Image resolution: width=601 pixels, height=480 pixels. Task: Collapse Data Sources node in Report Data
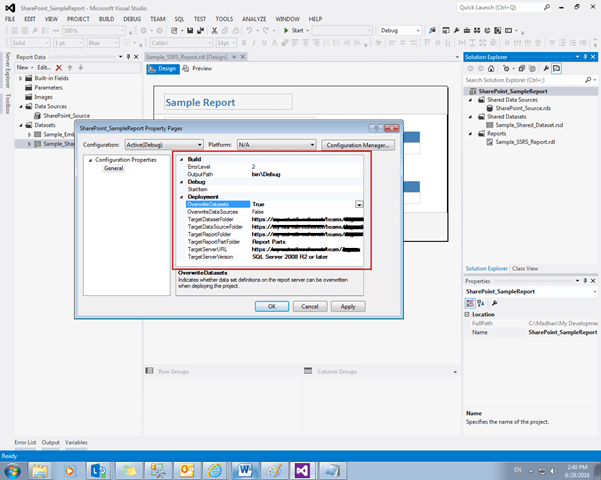21,107
